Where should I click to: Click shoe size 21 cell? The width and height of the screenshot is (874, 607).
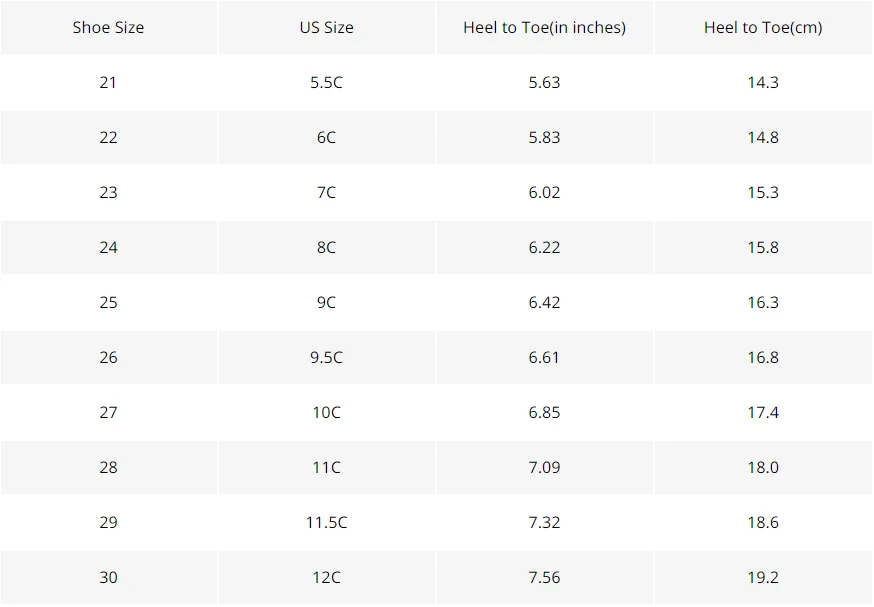(109, 82)
